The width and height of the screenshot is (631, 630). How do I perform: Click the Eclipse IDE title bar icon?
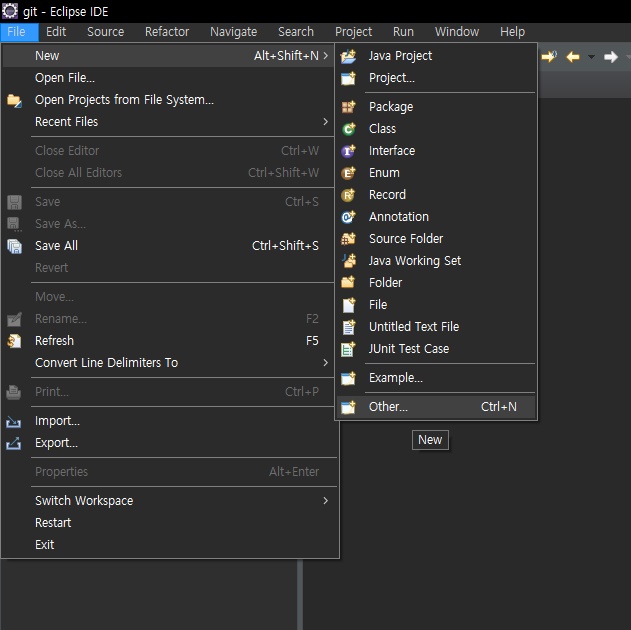tap(10, 11)
